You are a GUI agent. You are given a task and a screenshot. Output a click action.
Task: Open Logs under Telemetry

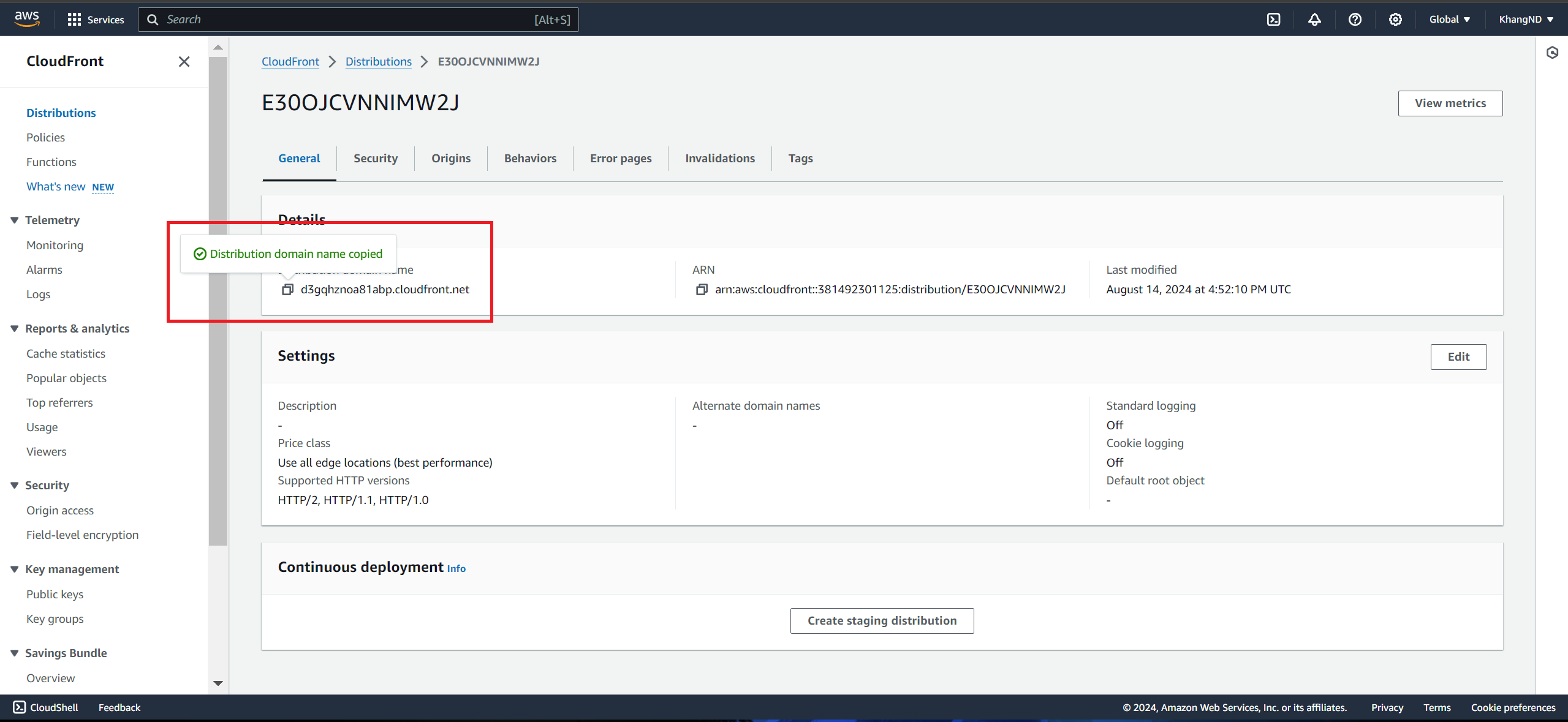[38, 295]
